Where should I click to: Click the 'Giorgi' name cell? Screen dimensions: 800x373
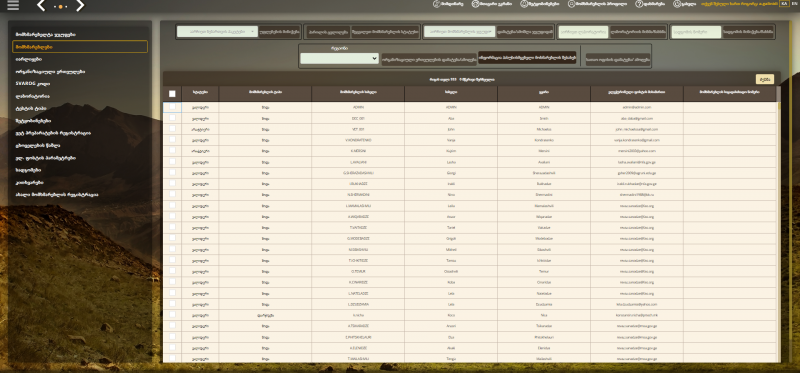coord(451,172)
